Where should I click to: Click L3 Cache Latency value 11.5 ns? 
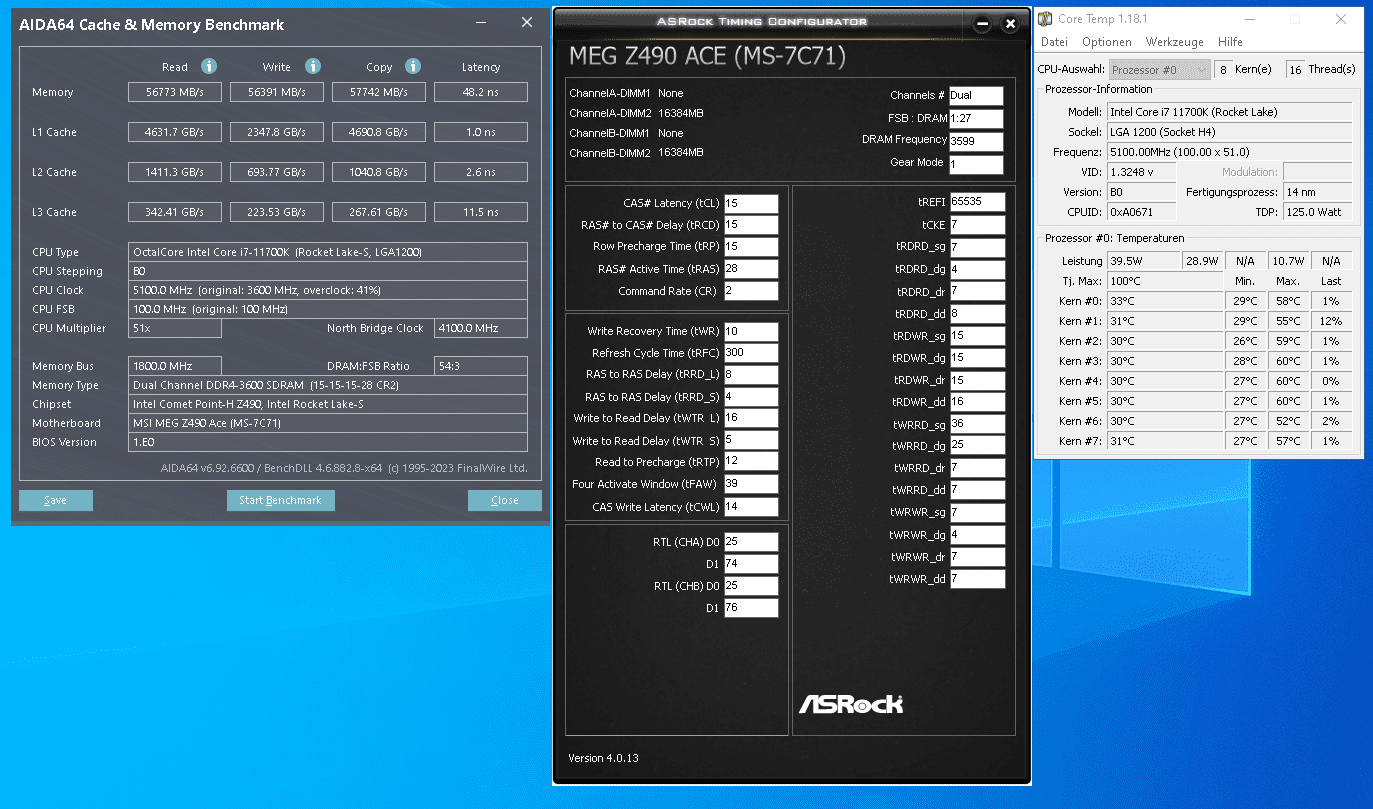(x=481, y=212)
